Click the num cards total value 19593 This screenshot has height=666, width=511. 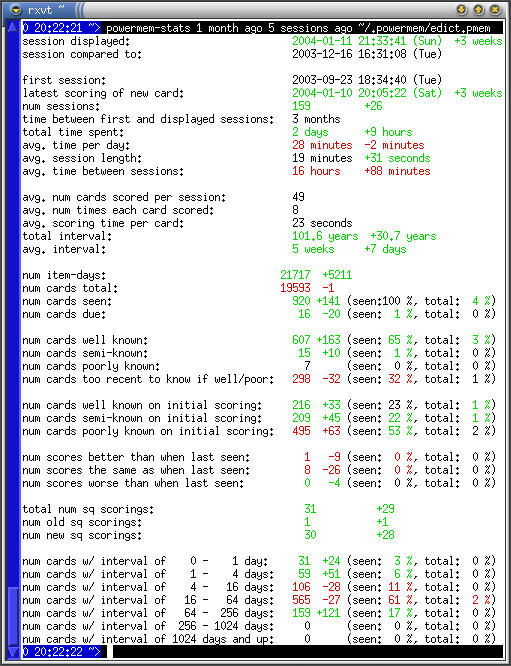(295, 288)
